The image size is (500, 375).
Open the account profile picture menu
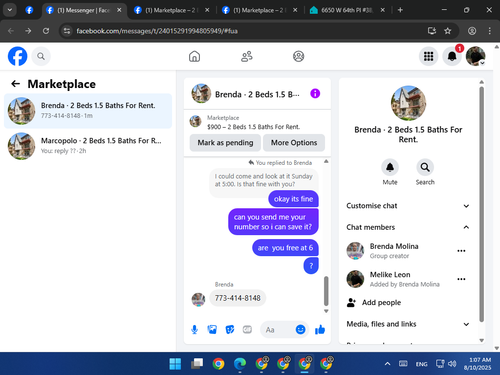[x=475, y=56]
